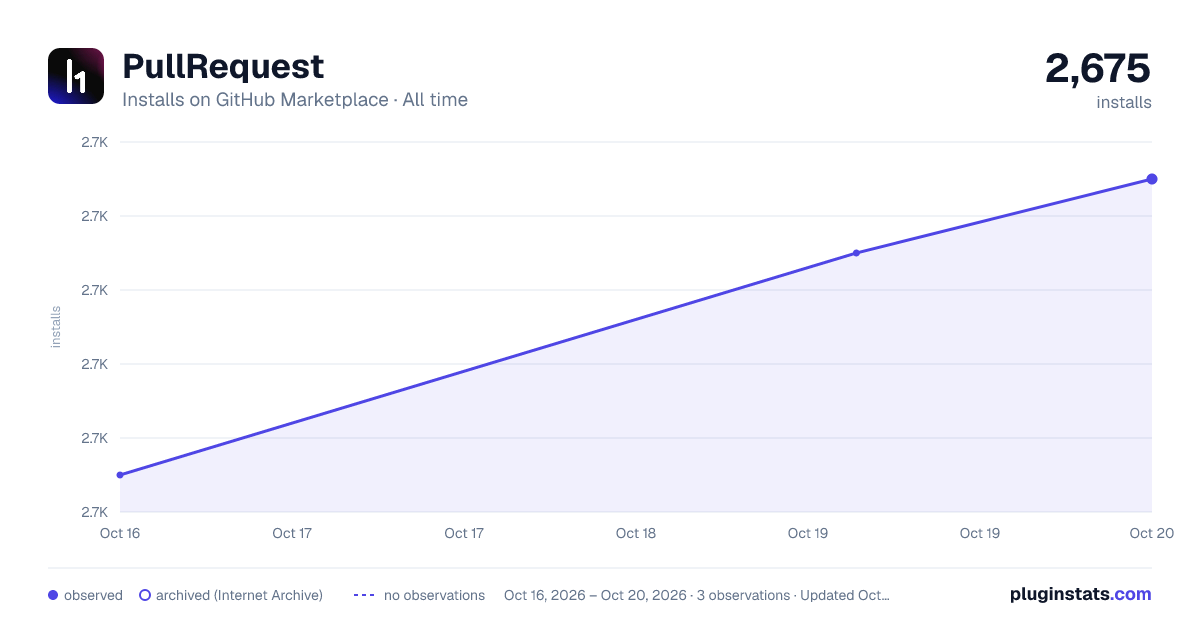Click the PullRequest app logo icon
1200x630 pixels.
point(76,76)
